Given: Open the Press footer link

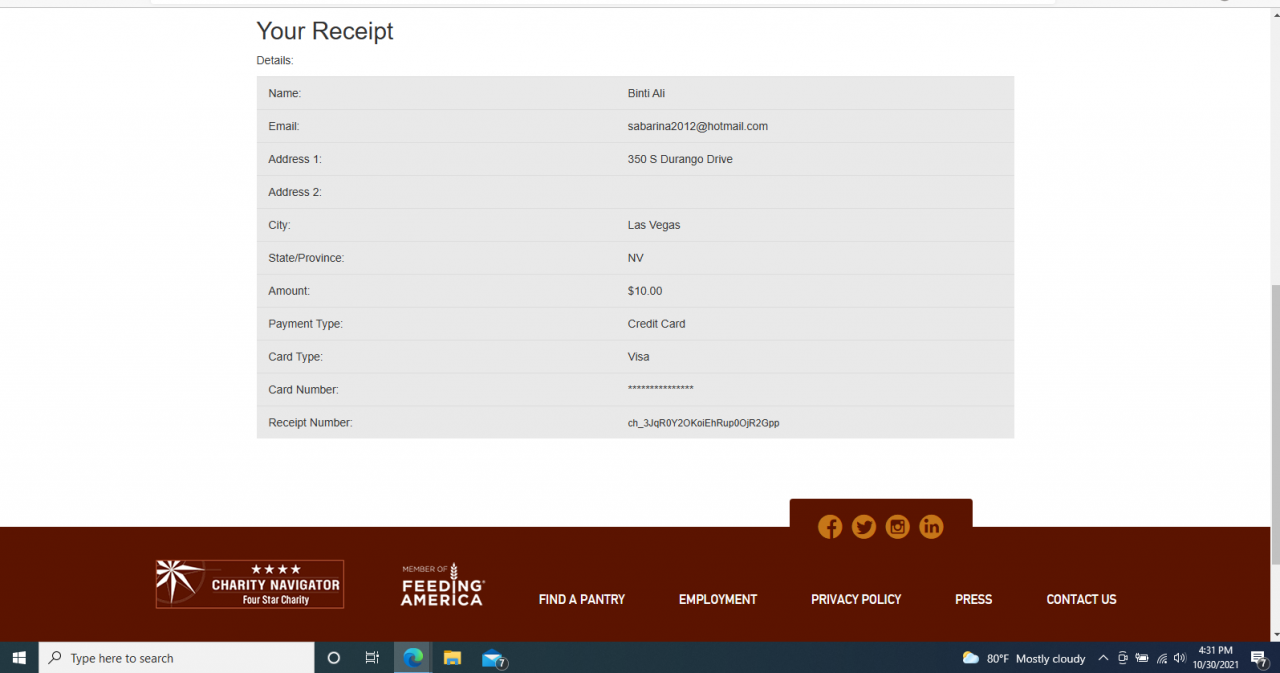Looking at the screenshot, I should [974, 599].
